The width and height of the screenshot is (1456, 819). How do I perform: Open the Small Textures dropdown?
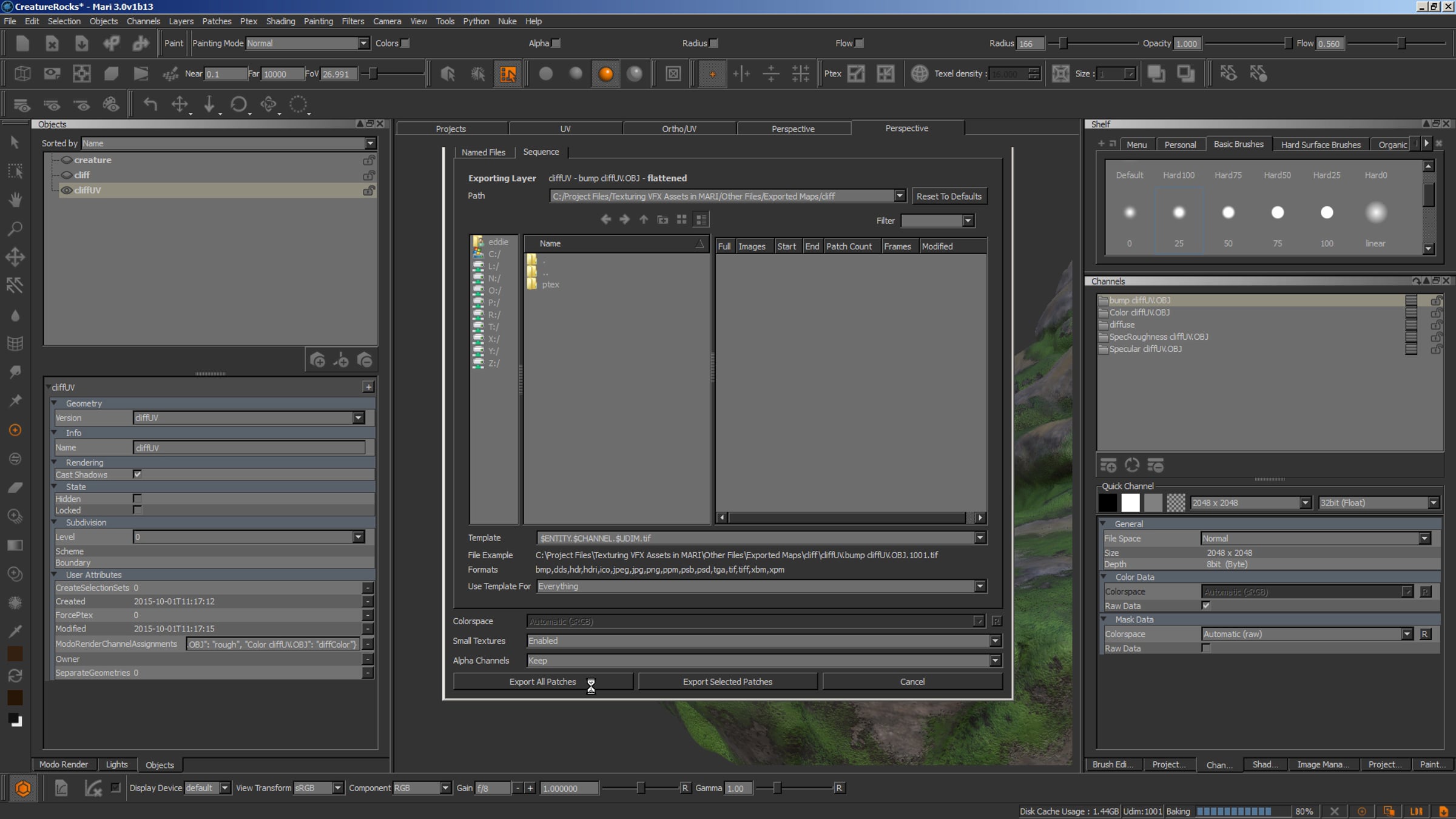[x=995, y=641]
